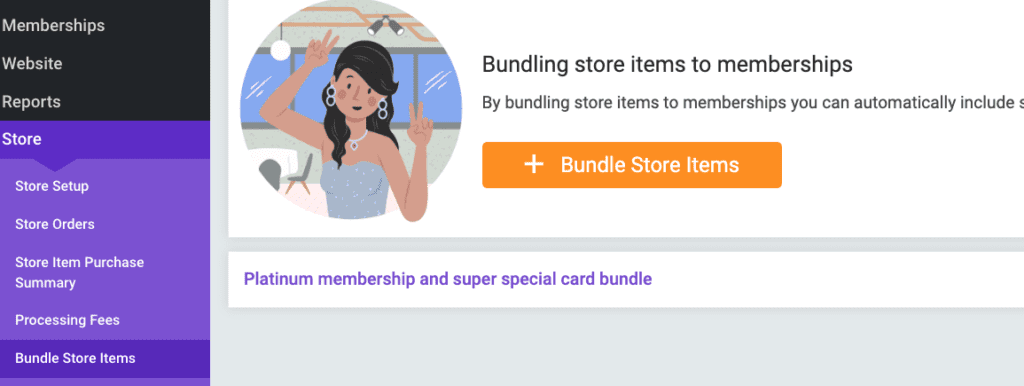Click the plus icon on the orange button
Viewport: 1024px width, 386px height.
534,165
